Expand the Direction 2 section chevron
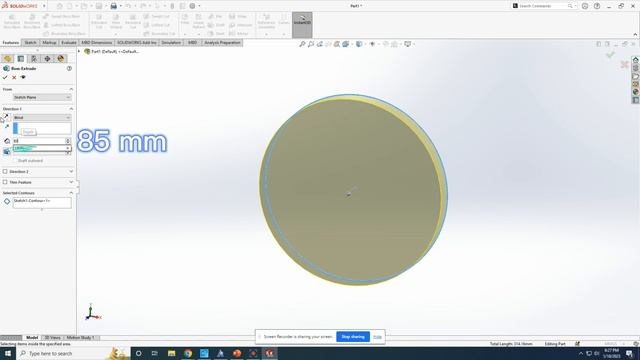The image size is (640, 360). coord(71,172)
